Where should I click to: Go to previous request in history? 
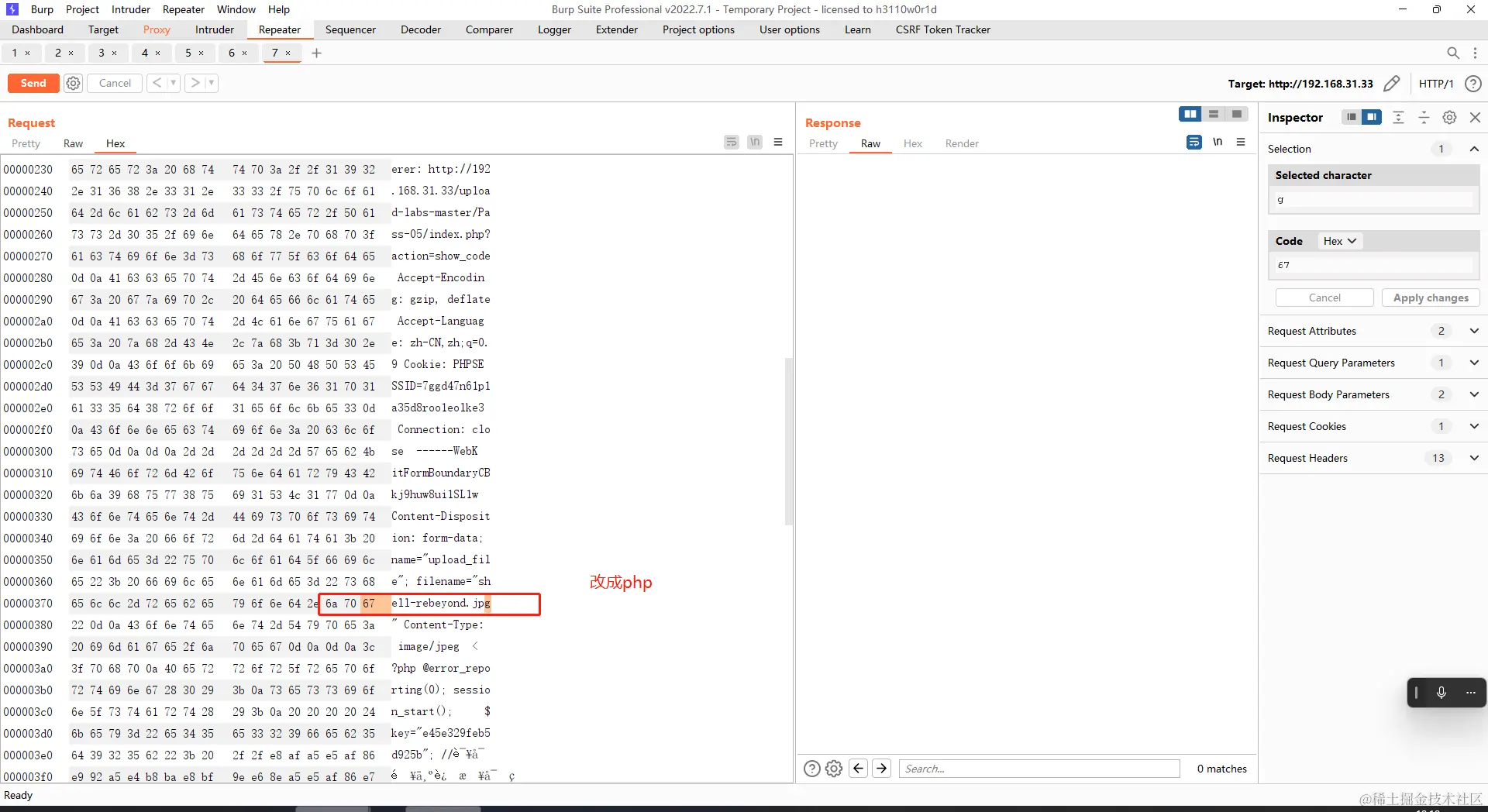tap(157, 83)
